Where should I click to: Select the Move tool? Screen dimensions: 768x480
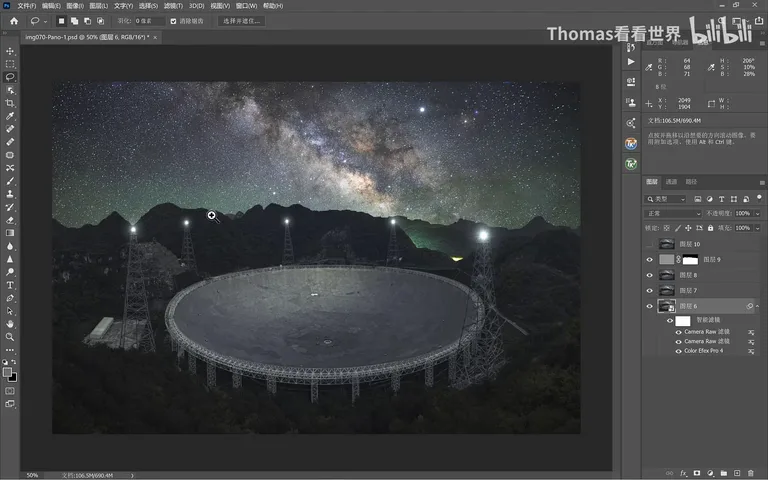(x=10, y=51)
